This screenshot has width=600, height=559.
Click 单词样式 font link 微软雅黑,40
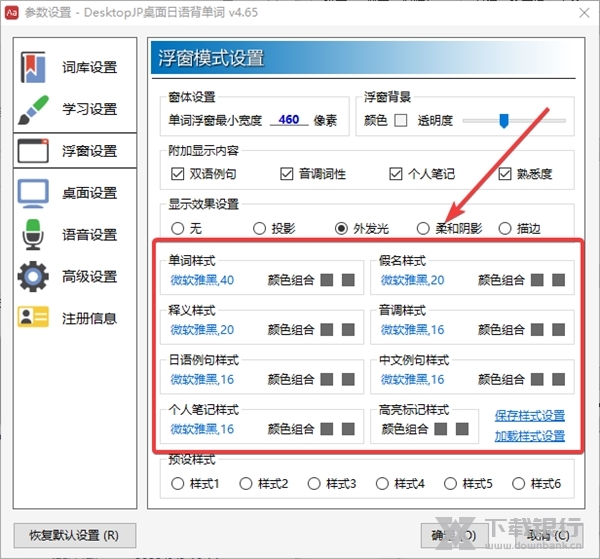(202, 280)
